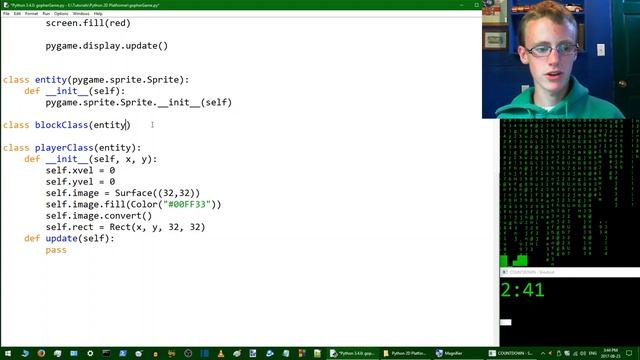Click the self.image.convert() line

[x=98, y=216]
